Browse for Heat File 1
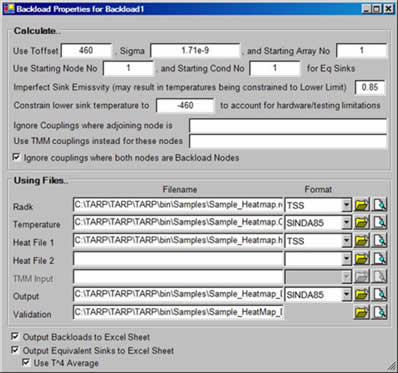This screenshot has width=398, height=373. 362,240
